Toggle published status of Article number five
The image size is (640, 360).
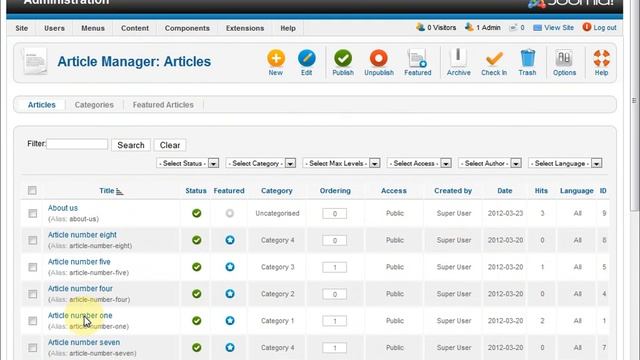[x=197, y=267]
